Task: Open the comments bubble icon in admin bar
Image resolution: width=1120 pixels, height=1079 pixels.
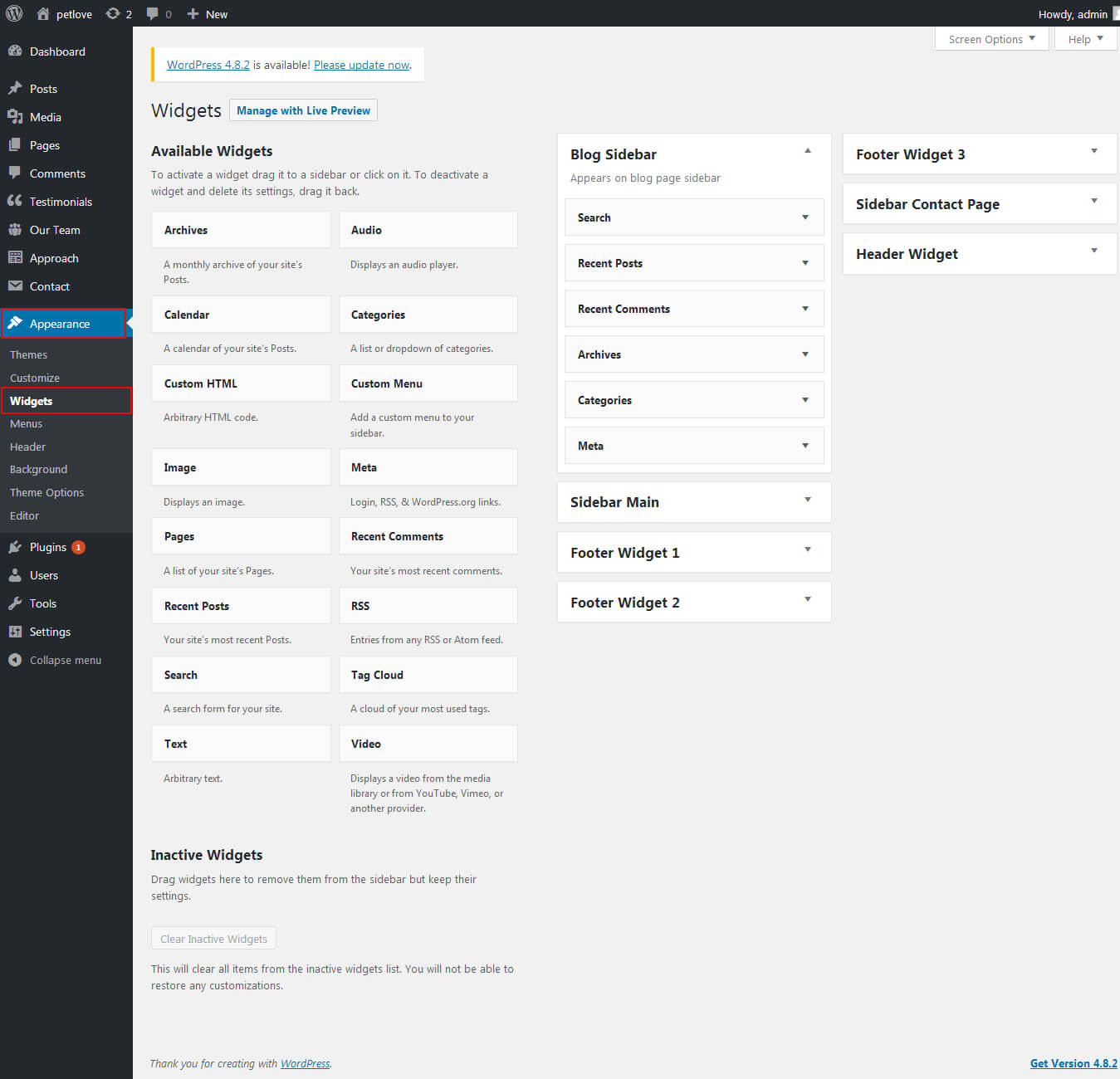Action: point(153,13)
